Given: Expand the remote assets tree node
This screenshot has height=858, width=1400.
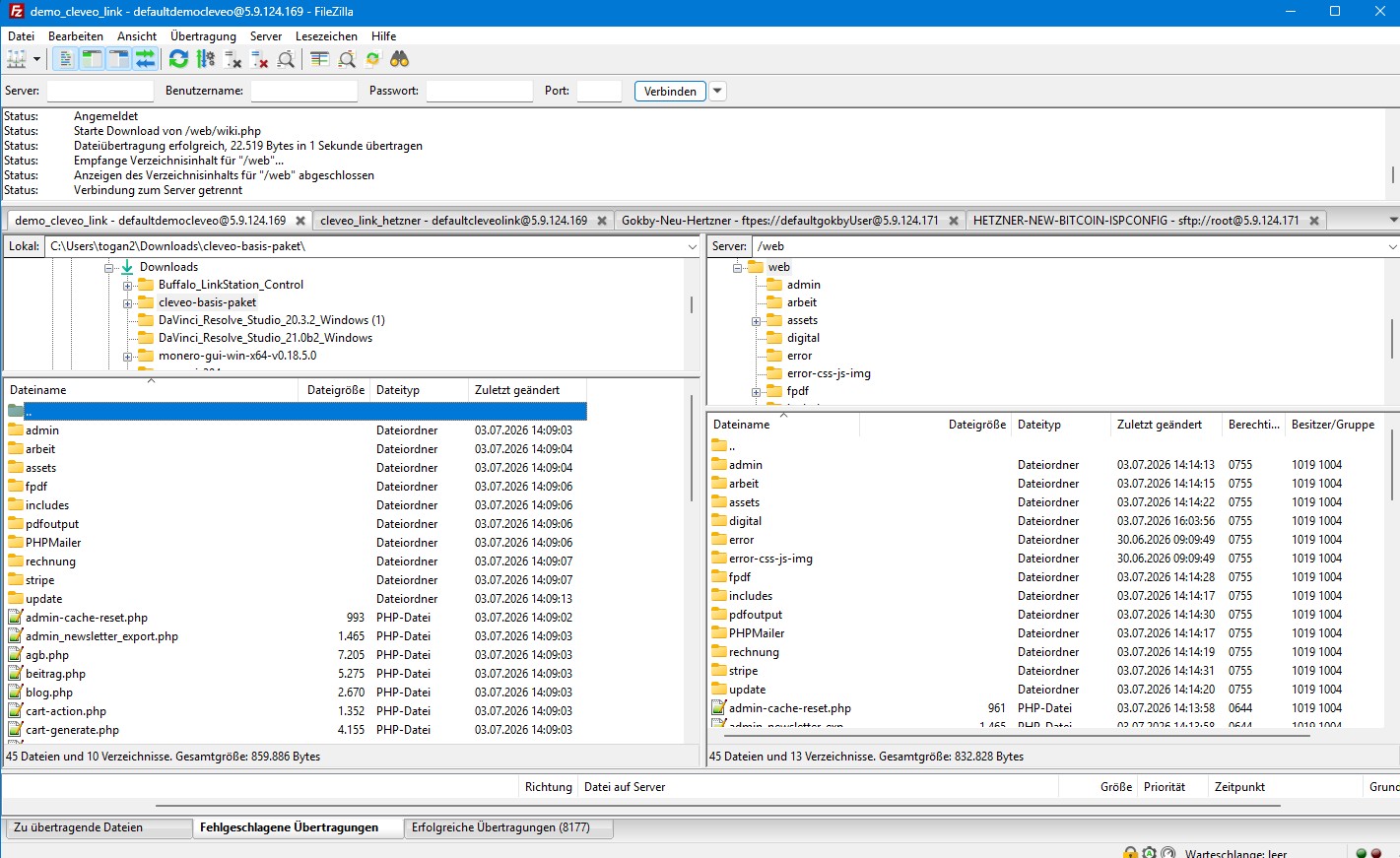Looking at the screenshot, I should pyautogui.click(x=756, y=321).
